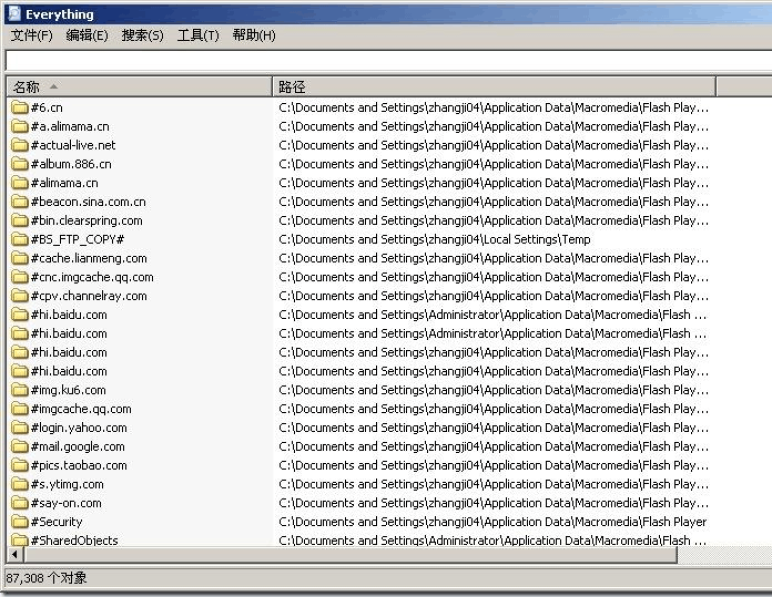Open the 编辑(E) menu
Screen dimensions: 772x597
tap(87, 35)
